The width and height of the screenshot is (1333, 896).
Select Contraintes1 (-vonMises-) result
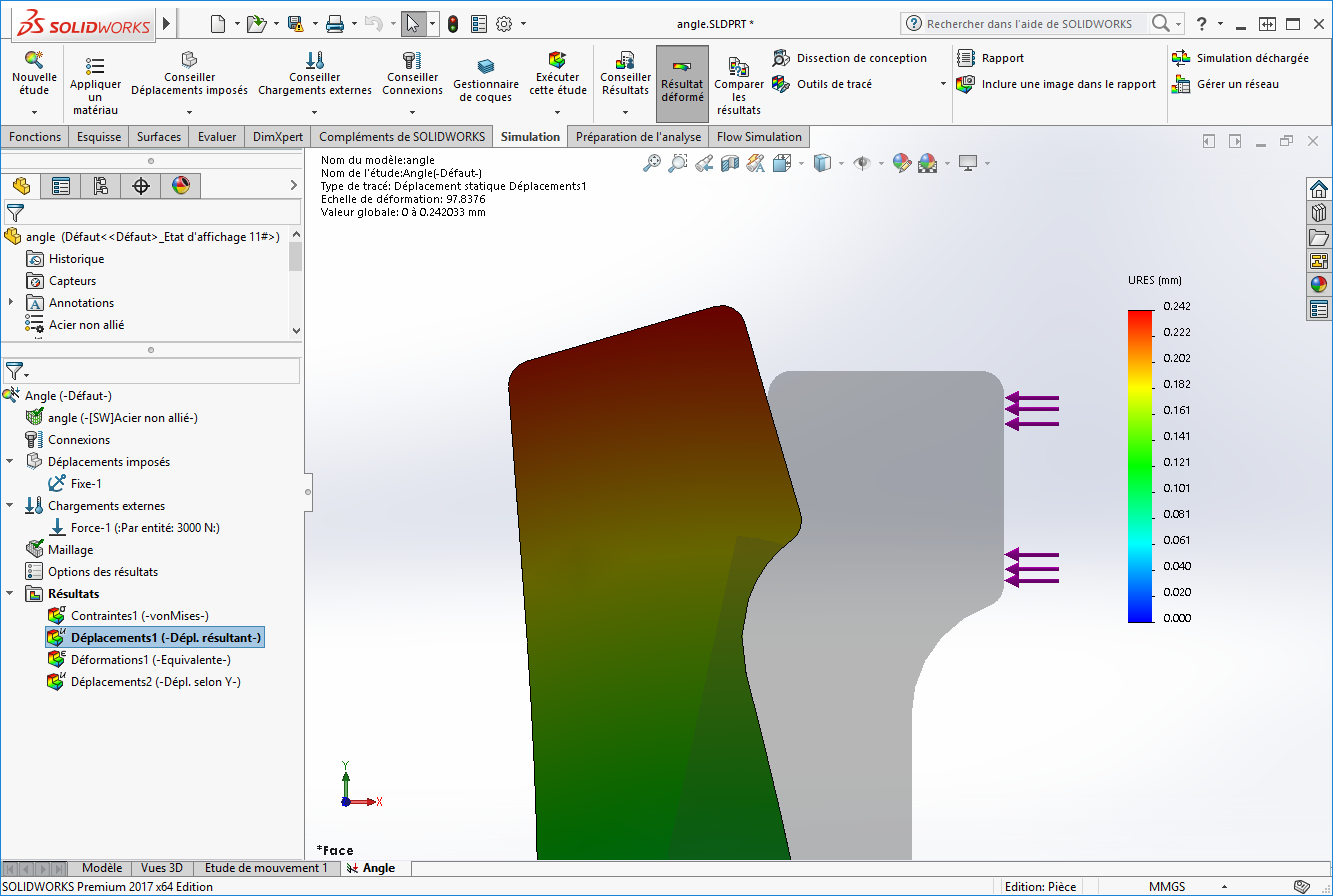click(x=139, y=615)
